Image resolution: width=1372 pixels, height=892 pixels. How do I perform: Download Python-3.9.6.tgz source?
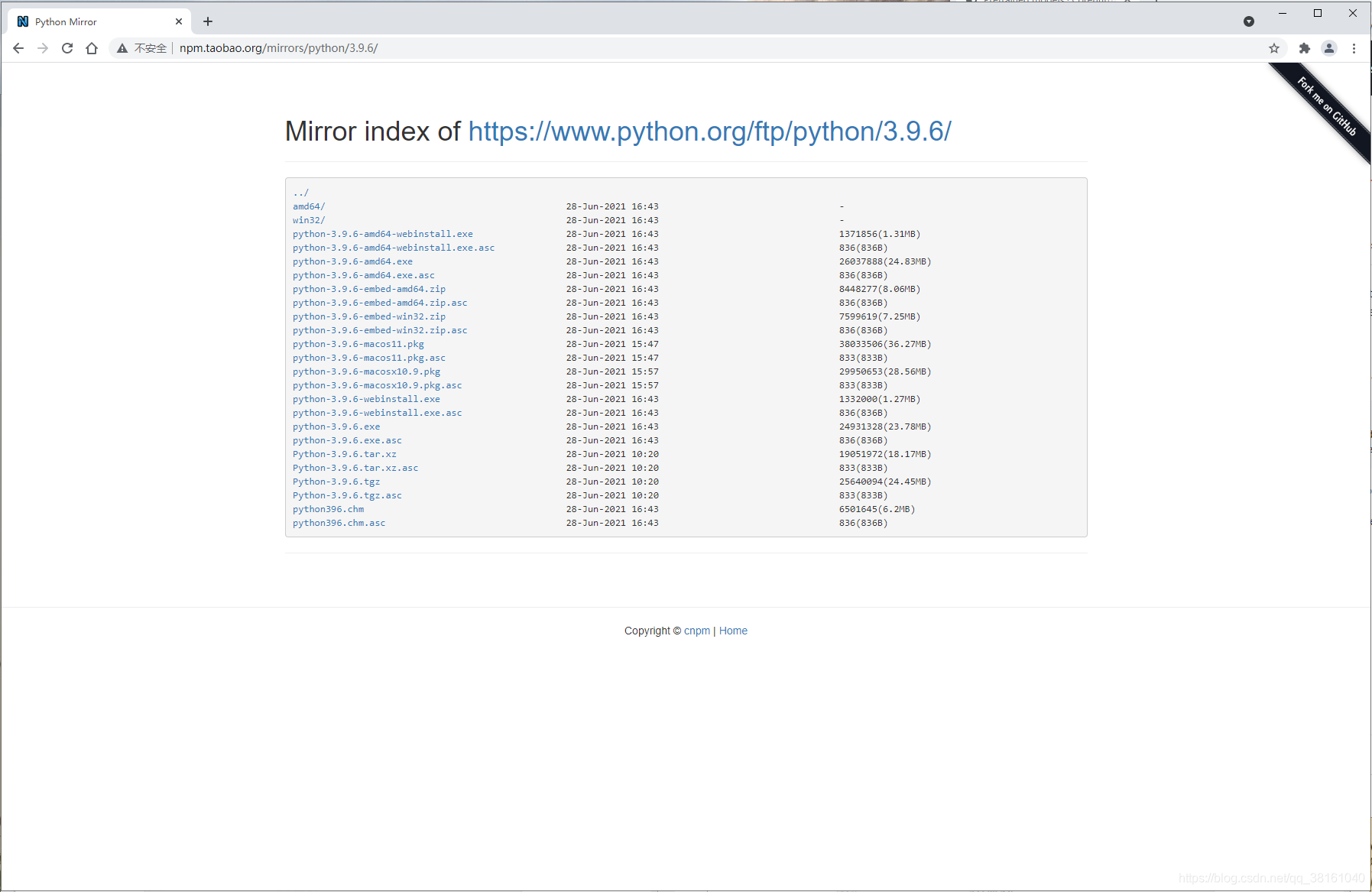(x=336, y=482)
